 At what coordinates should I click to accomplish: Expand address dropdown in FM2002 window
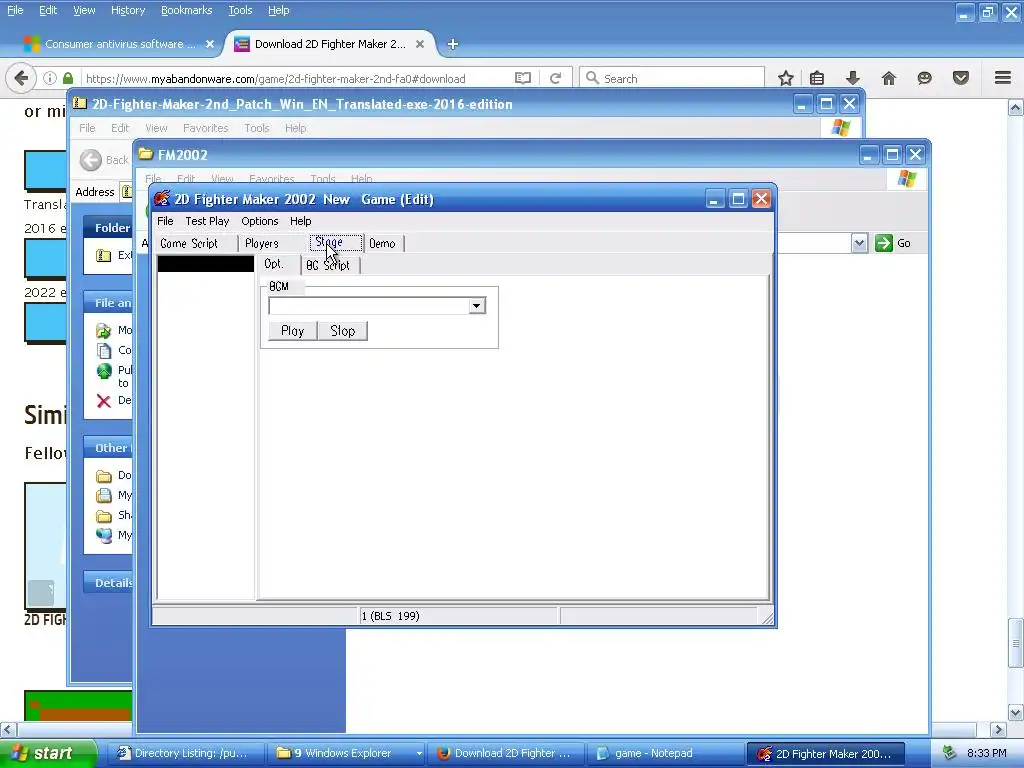[x=859, y=243]
